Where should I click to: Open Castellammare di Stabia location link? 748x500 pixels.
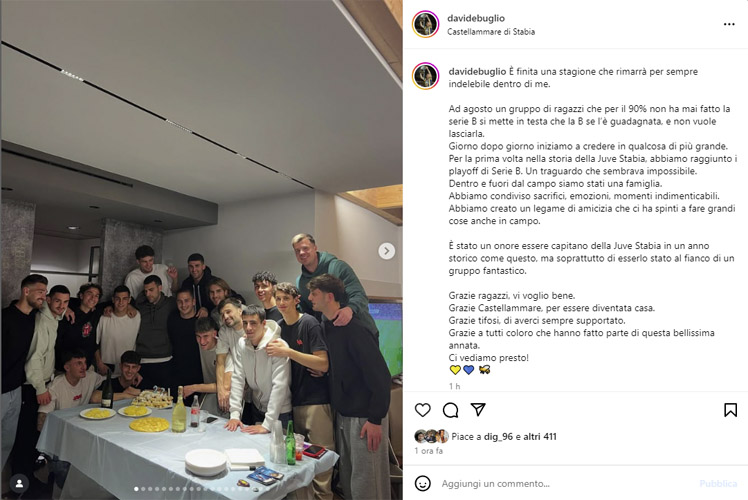pyautogui.click(x=491, y=32)
